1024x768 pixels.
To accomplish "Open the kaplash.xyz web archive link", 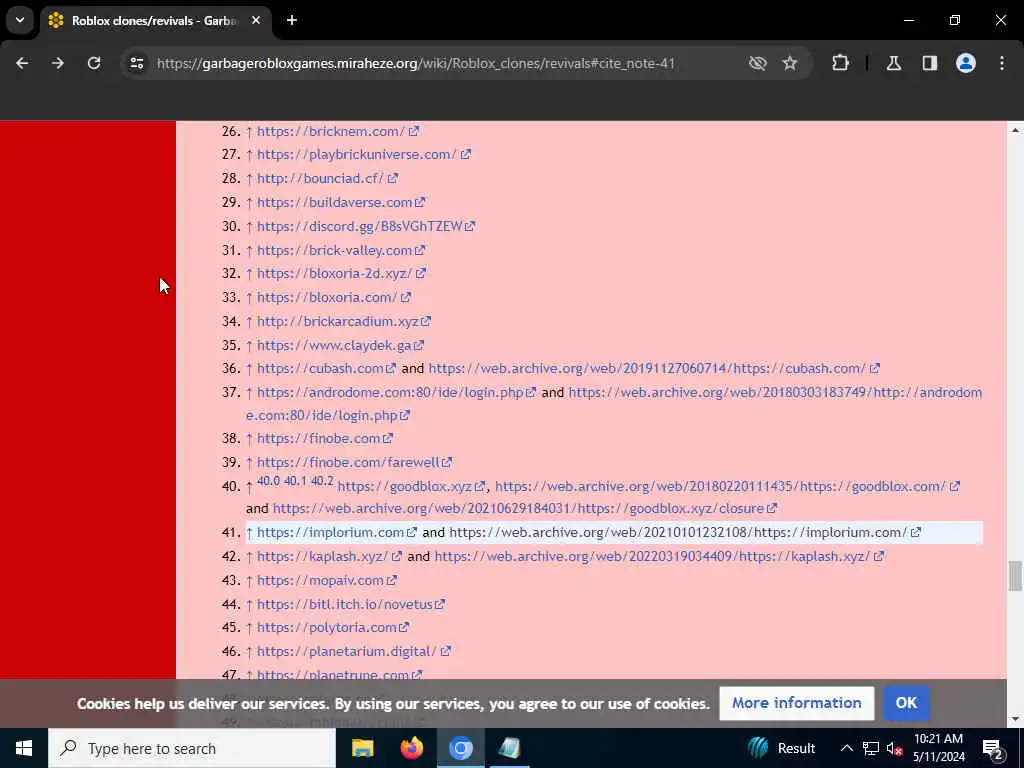I will tap(652, 556).
